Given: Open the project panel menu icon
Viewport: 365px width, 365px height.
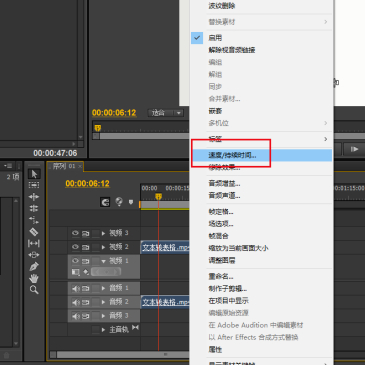Looking at the screenshot, I should tap(8, 166).
